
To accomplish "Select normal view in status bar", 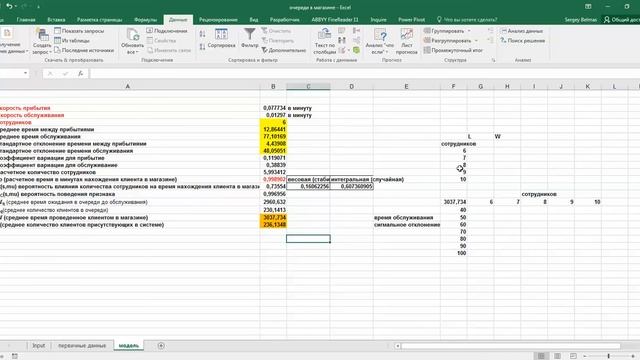I will pos(541,356).
